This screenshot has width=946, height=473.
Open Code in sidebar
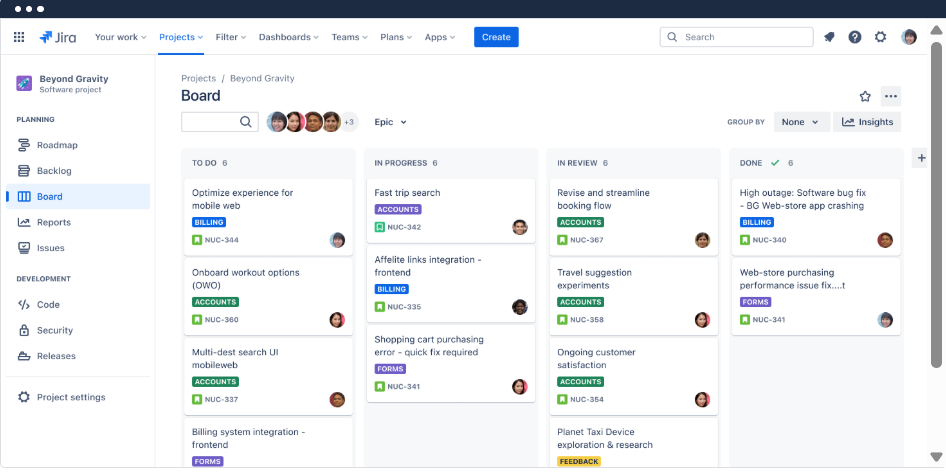click(x=78, y=305)
